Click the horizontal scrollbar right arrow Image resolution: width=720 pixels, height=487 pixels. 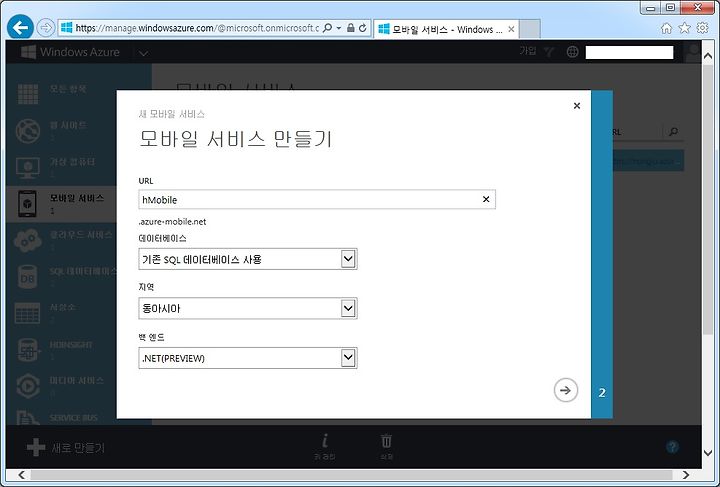click(686, 475)
